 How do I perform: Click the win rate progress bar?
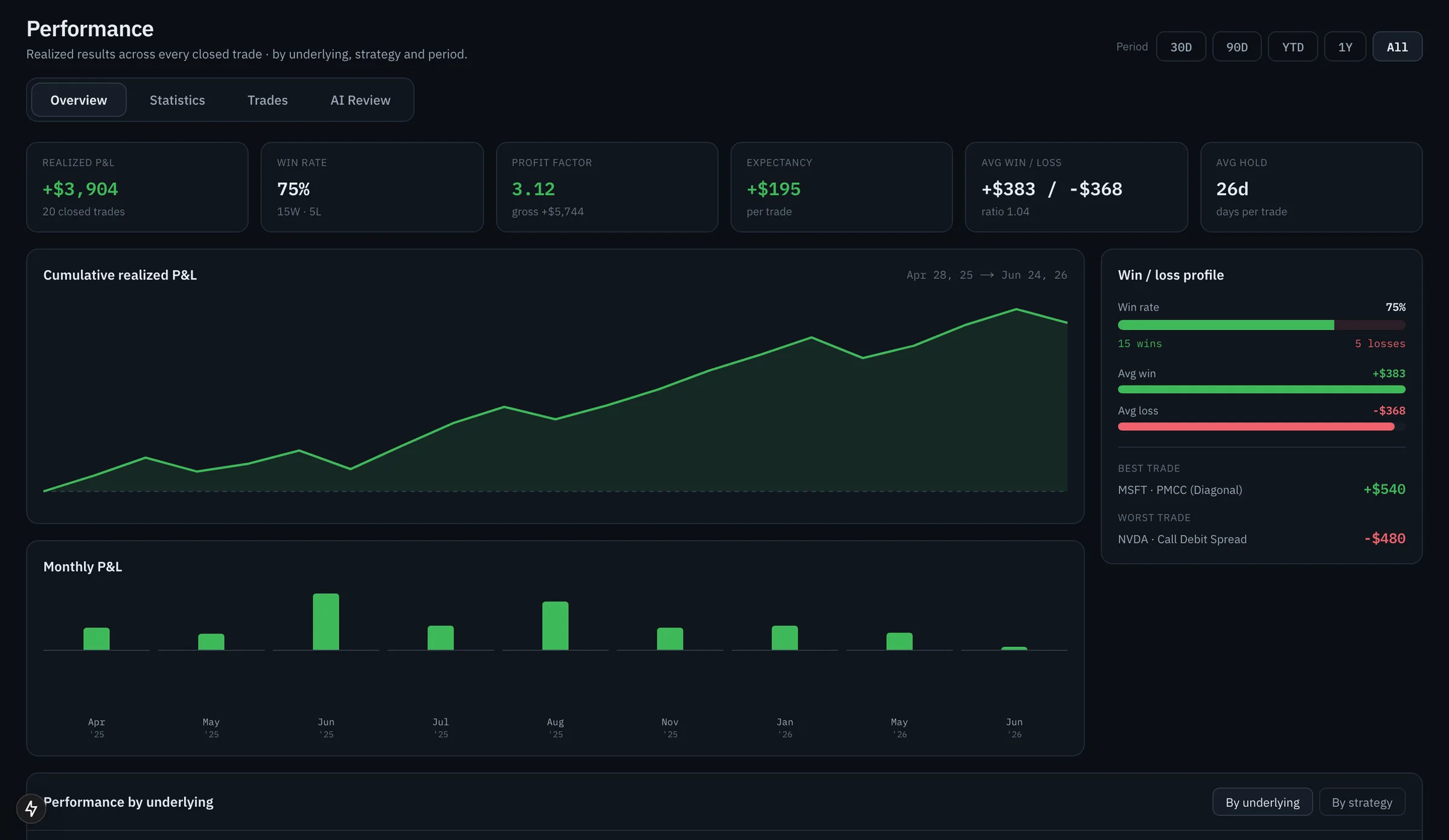[1261, 325]
